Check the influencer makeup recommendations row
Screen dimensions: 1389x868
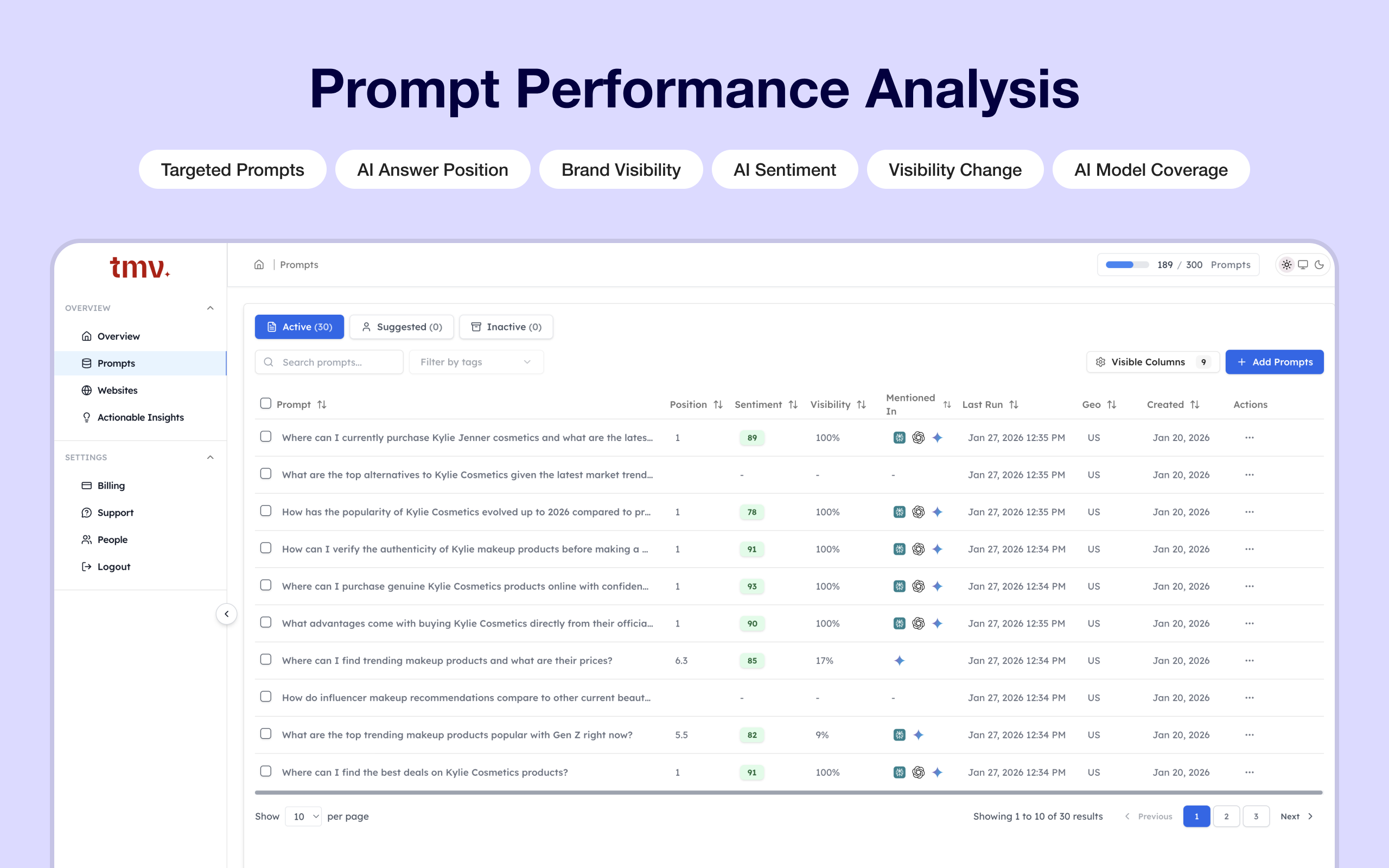pos(265,697)
